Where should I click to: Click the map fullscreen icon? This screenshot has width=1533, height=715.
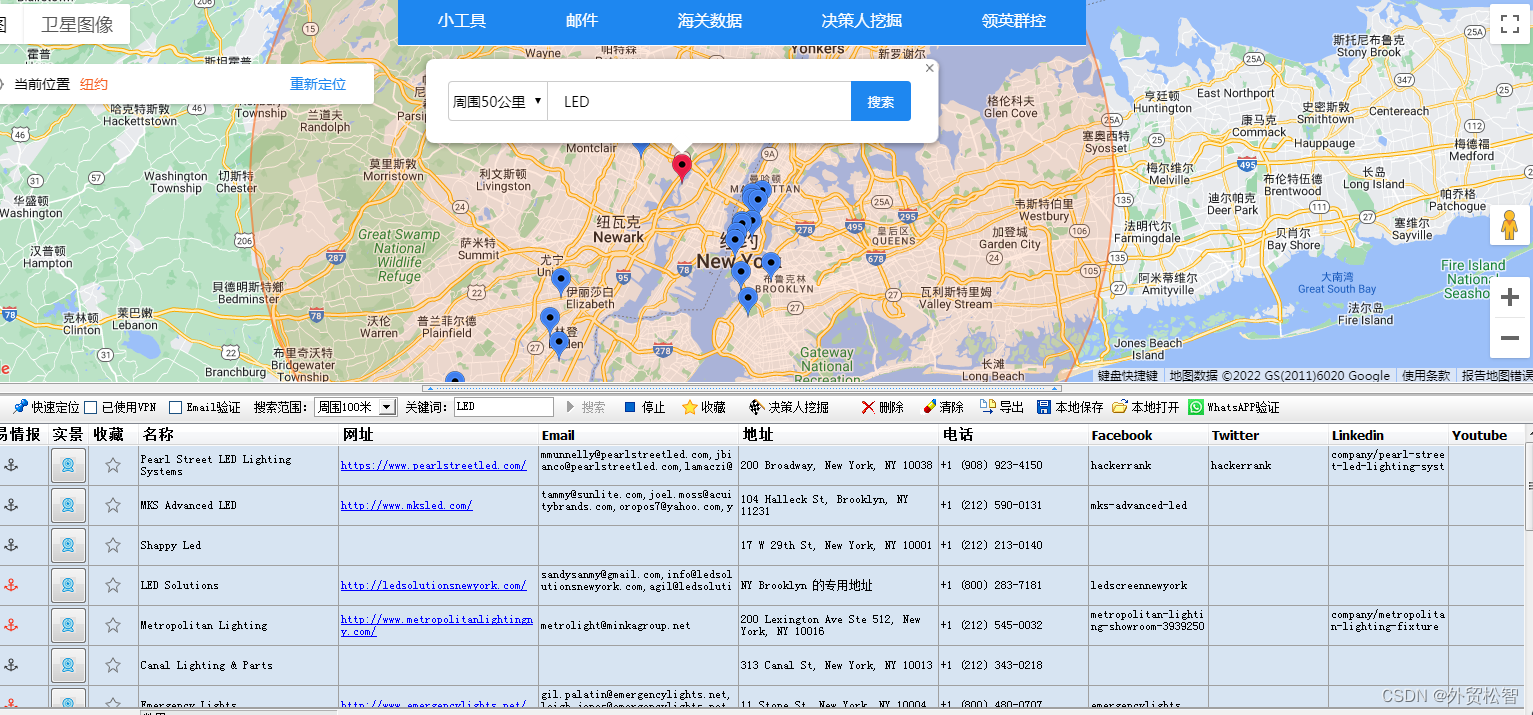(x=1510, y=25)
